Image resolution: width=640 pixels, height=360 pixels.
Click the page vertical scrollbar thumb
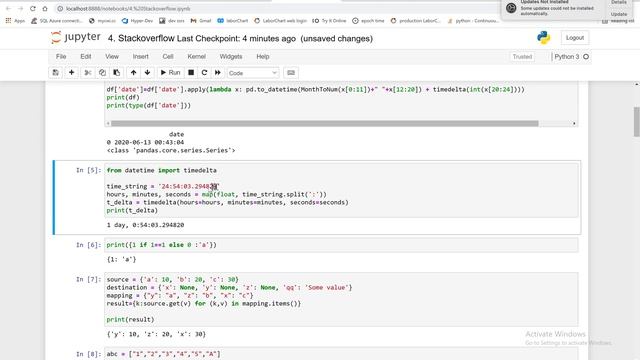[637, 122]
